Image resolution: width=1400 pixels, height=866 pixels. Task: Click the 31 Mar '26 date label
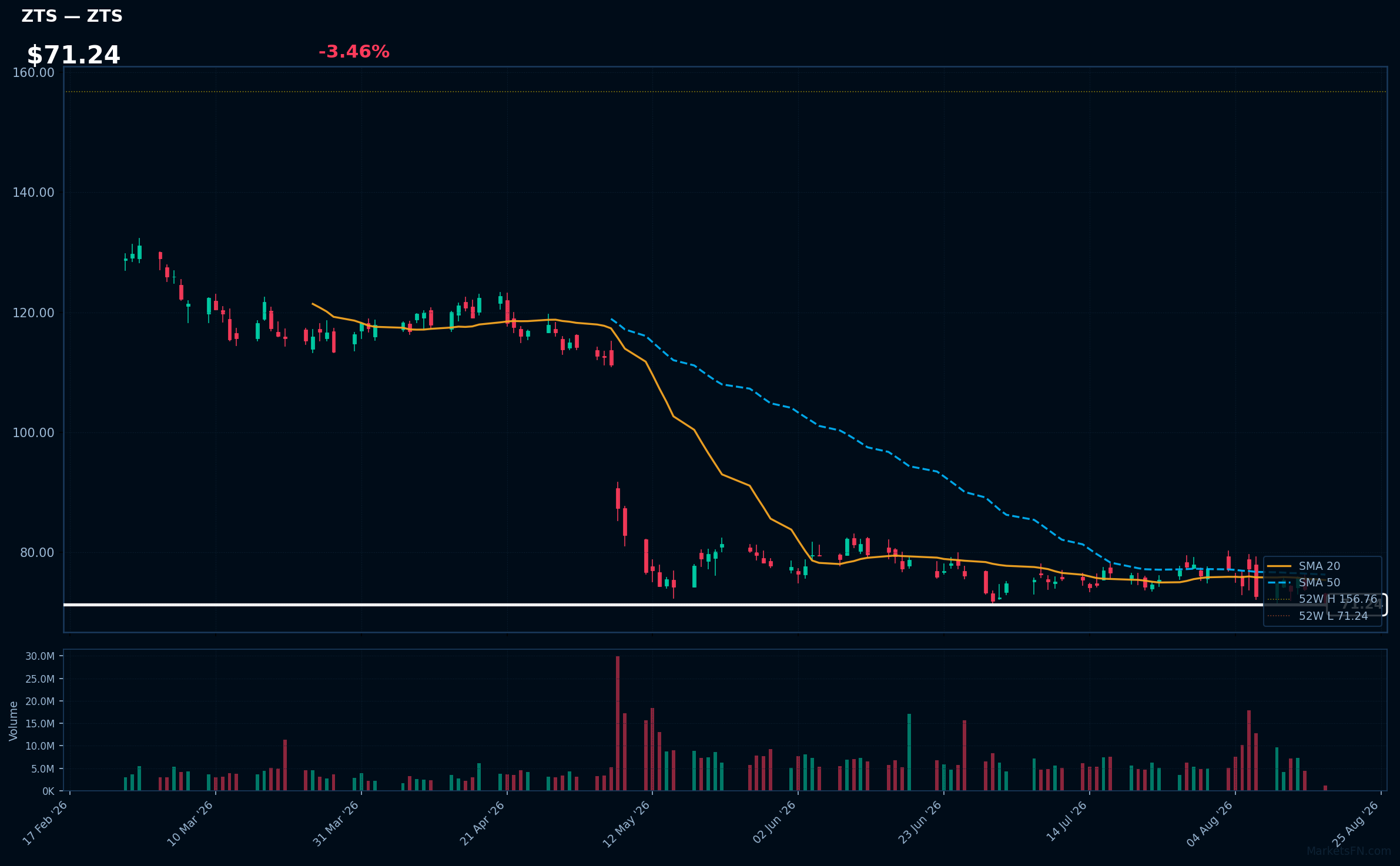click(x=336, y=824)
